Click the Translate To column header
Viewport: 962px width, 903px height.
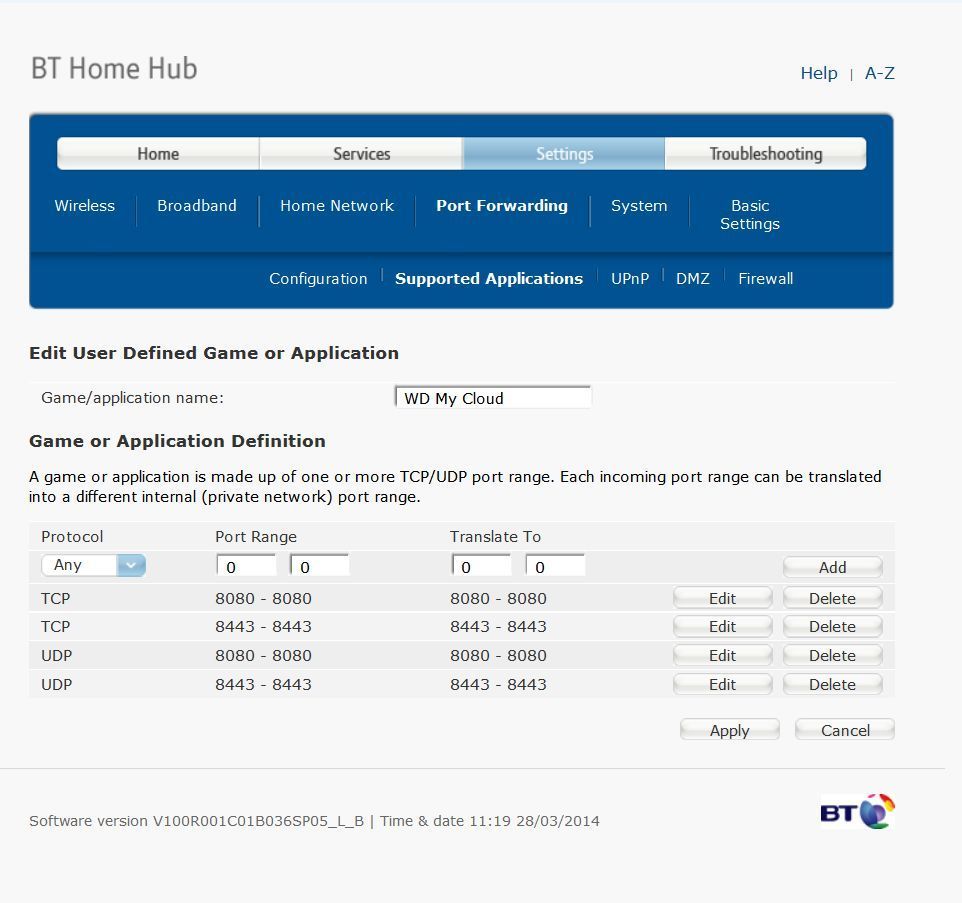click(495, 537)
